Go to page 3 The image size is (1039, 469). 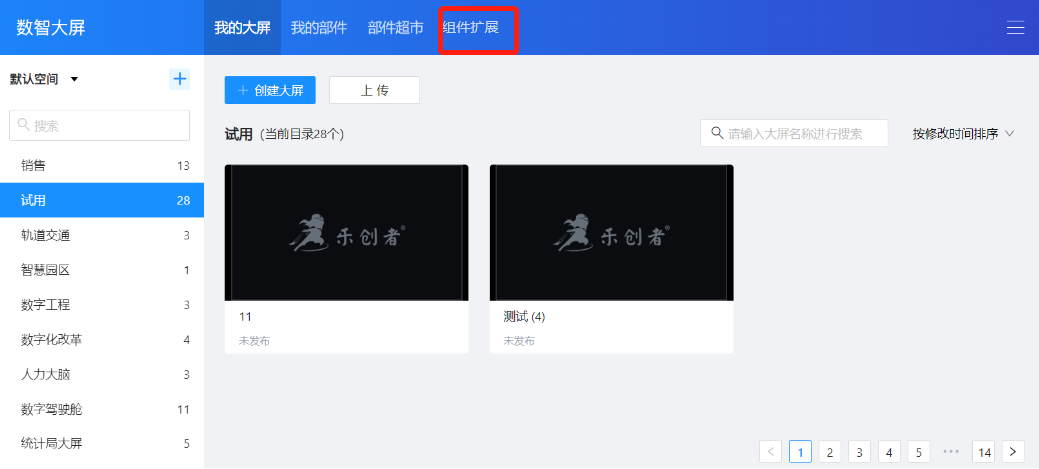pos(859,452)
